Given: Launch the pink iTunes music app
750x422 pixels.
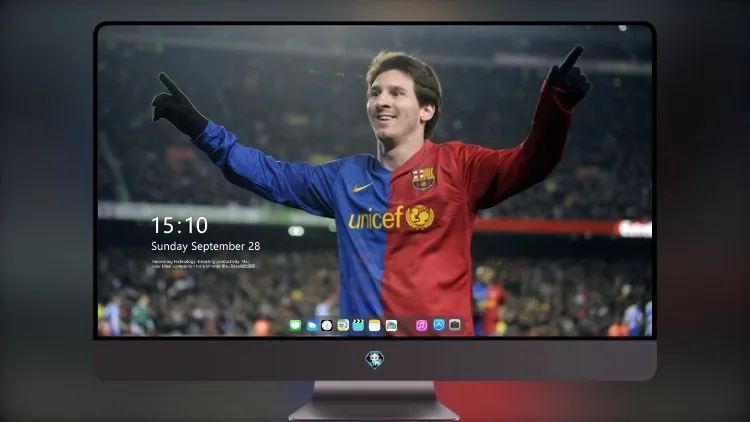Looking at the screenshot, I should pos(421,325).
